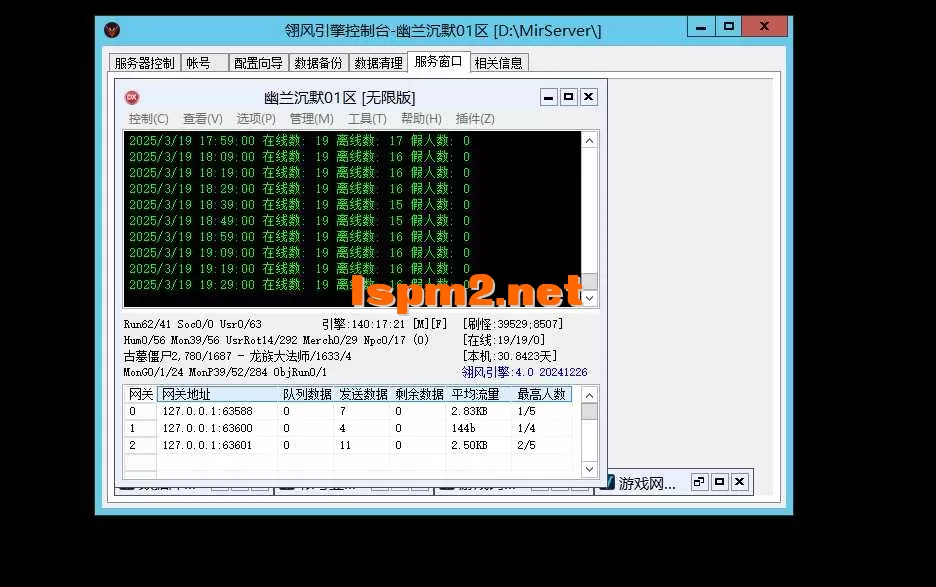
Task: Expand the 选项(P) menu
Action: 256,119
